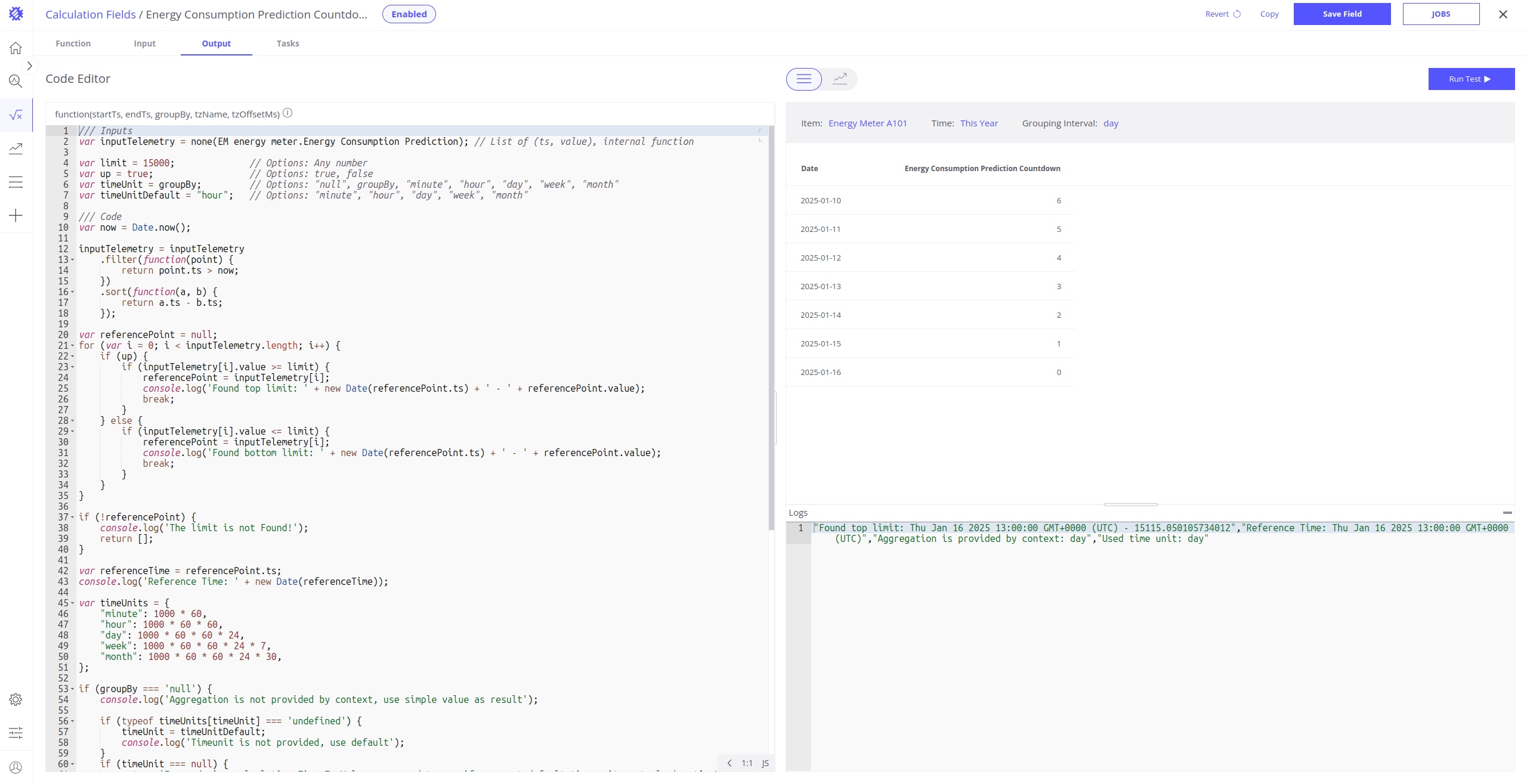Image resolution: width=1527 pixels, height=784 pixels.
Task: Open the settings gear icon
Action: [x=16, y=699]
